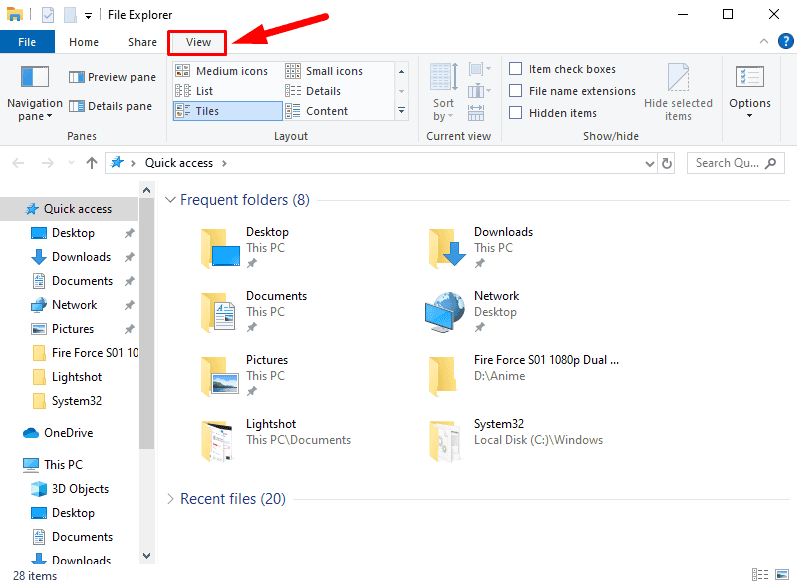
Task: Go up one folder level
Action: click(x=91, y=163)
